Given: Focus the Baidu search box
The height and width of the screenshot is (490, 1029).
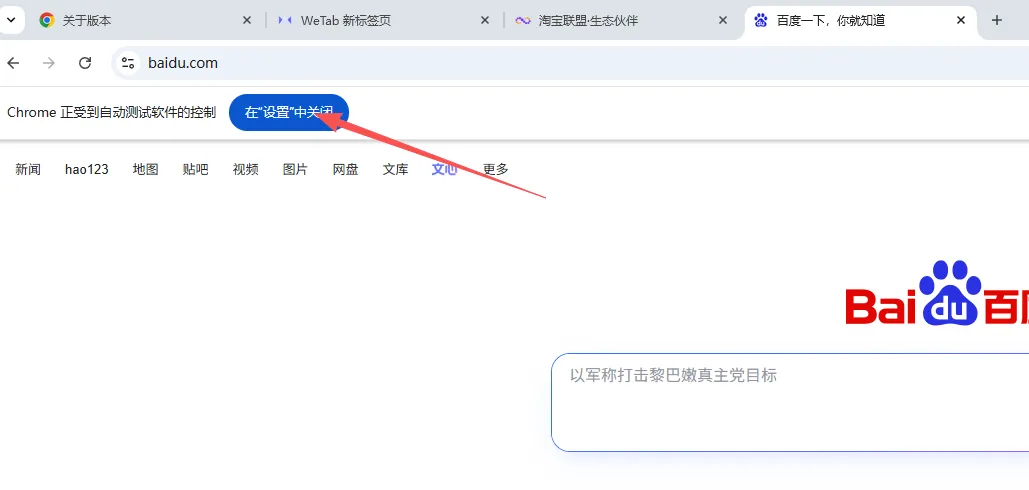Looking at the screenshot, I should 790,402.
